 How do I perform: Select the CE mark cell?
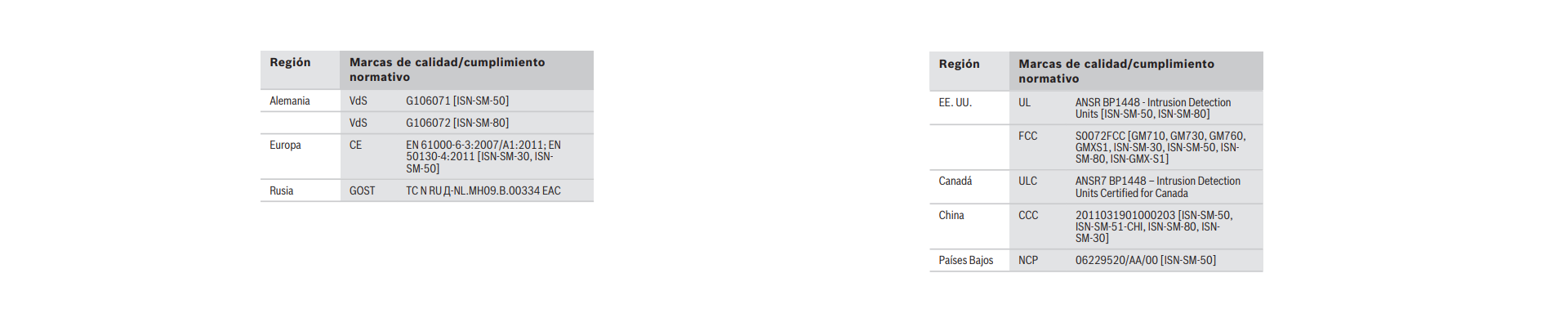pos(355,146)
